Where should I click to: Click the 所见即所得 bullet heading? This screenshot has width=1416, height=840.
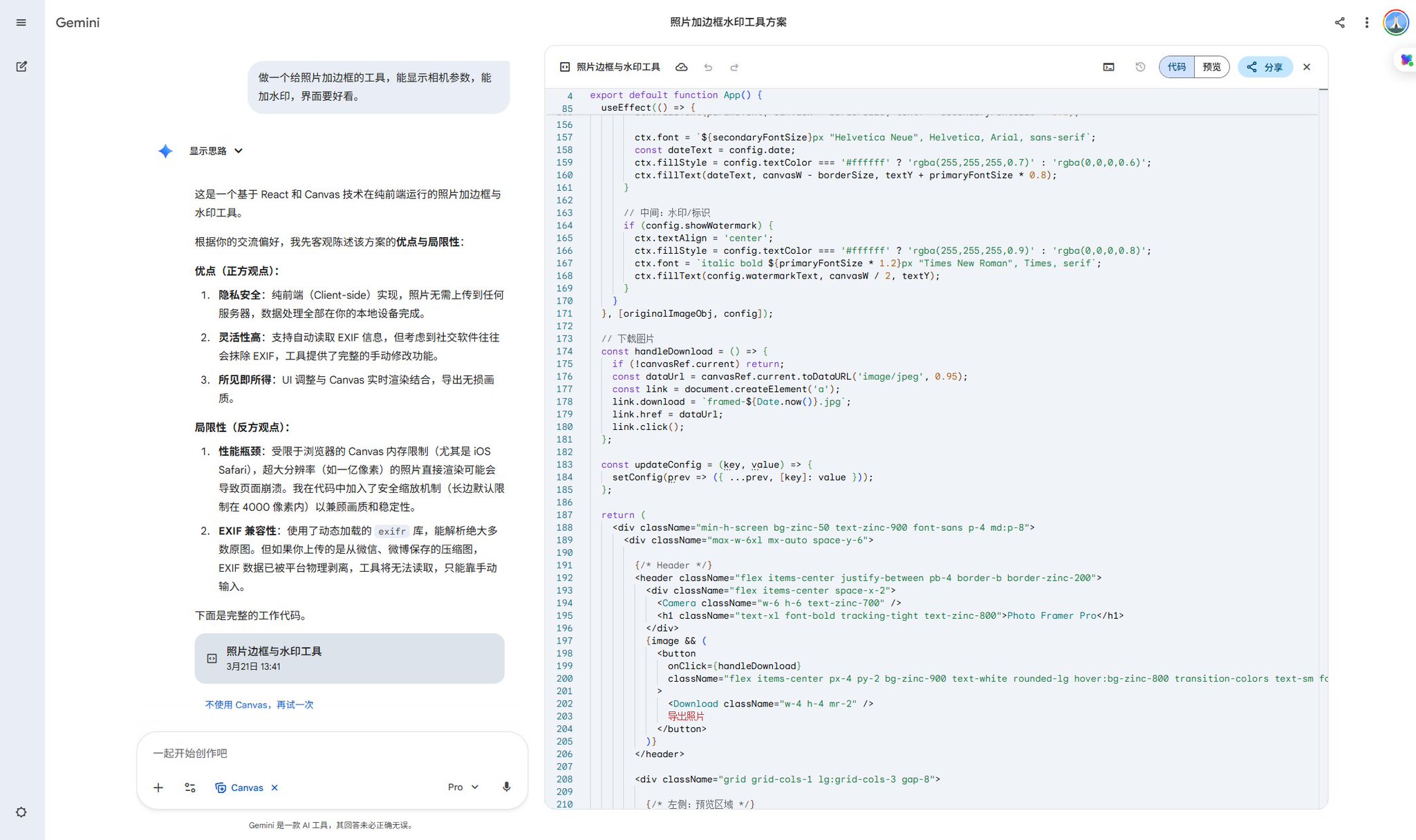coord(245,380)
